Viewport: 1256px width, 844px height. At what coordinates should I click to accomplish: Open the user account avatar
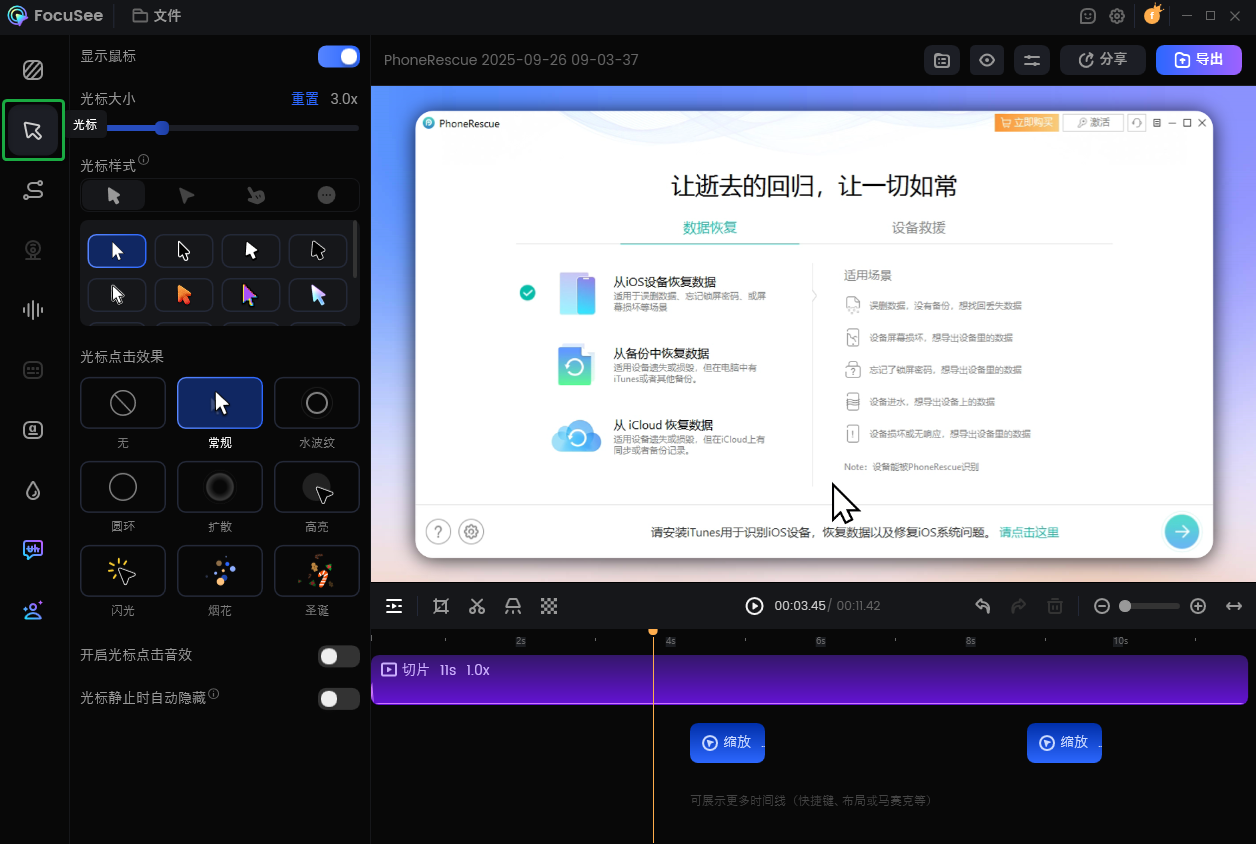tap(1153, 15)
